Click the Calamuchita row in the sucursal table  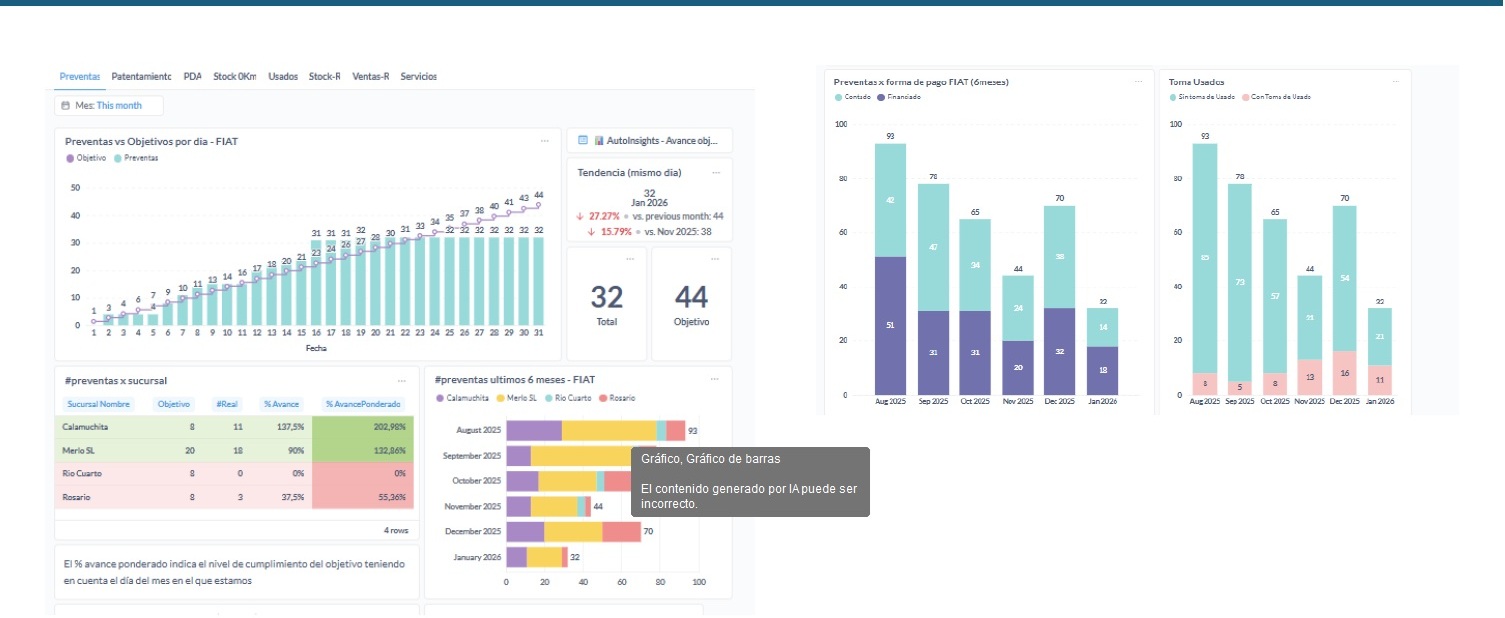point(86,427)
